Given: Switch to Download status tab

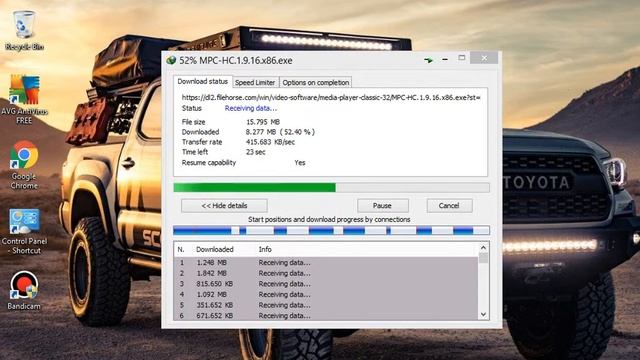Looking at the screenshot, I should pos(202,81).
